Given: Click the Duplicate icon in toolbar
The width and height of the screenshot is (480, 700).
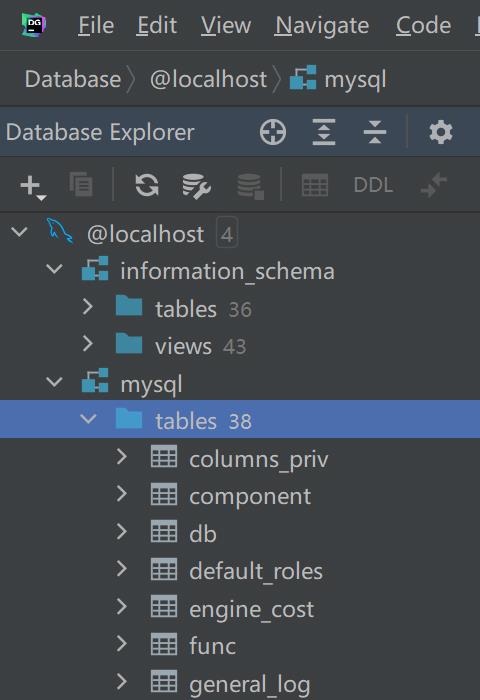Looking at the screenshot, I should (81, 184).
